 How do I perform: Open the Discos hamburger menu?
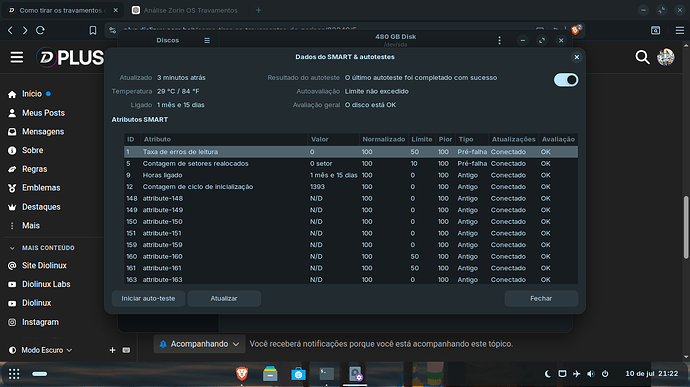tap(207, 41)
